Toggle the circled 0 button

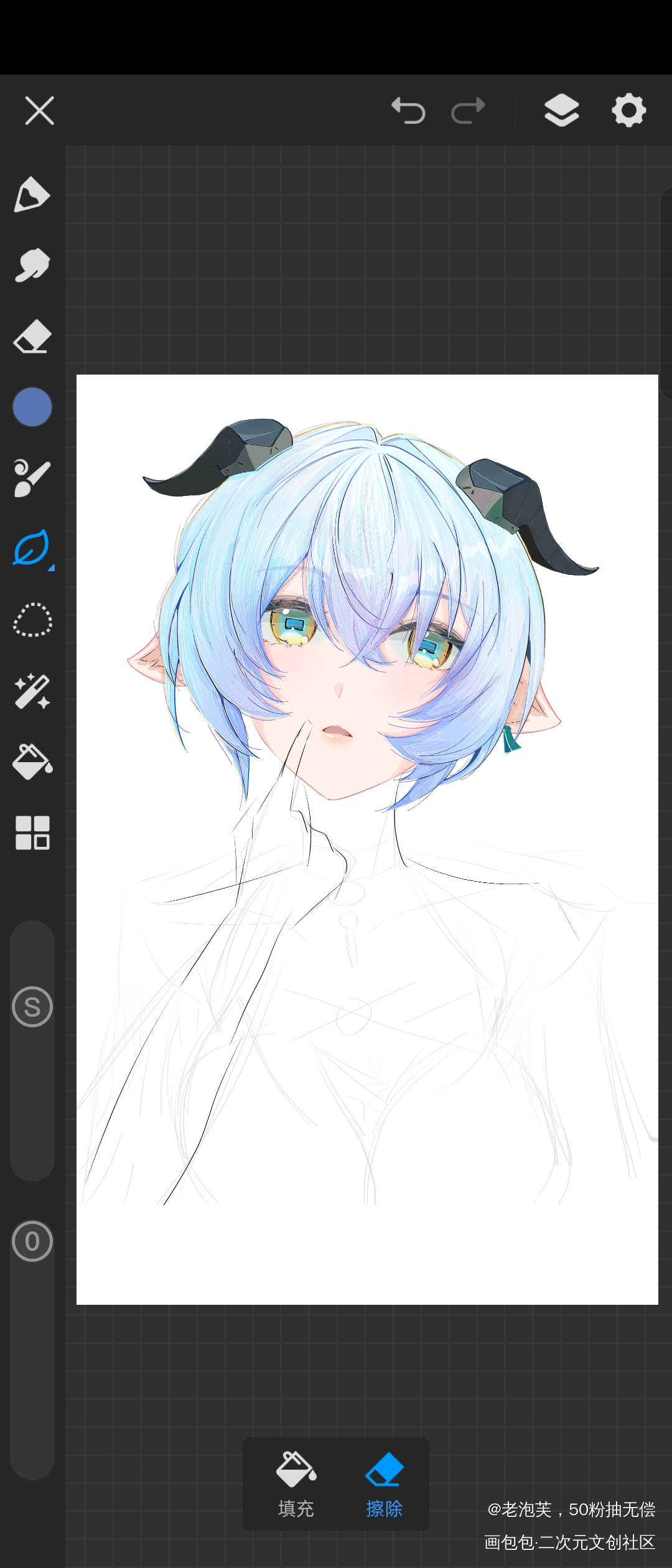pos(32,1241)
